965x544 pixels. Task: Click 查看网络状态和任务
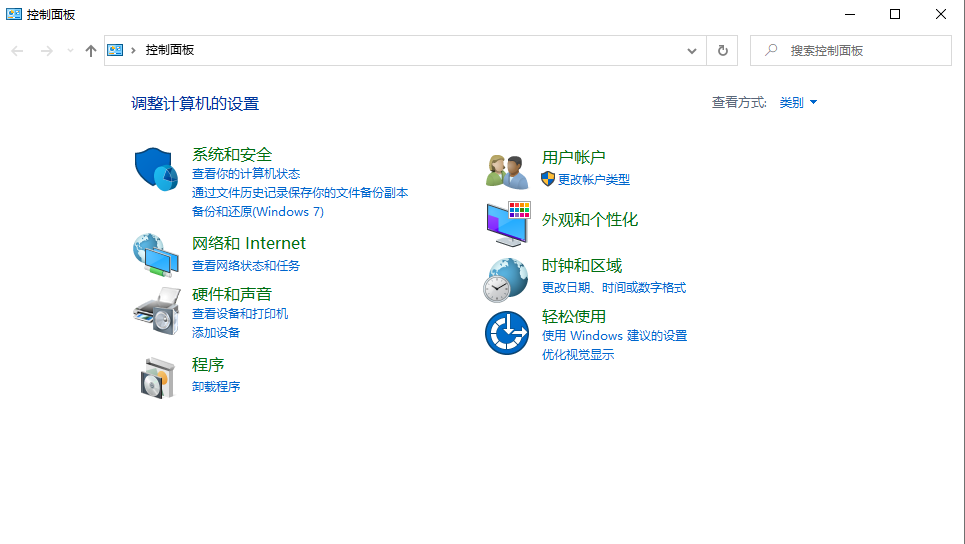[x=246, y=265]
